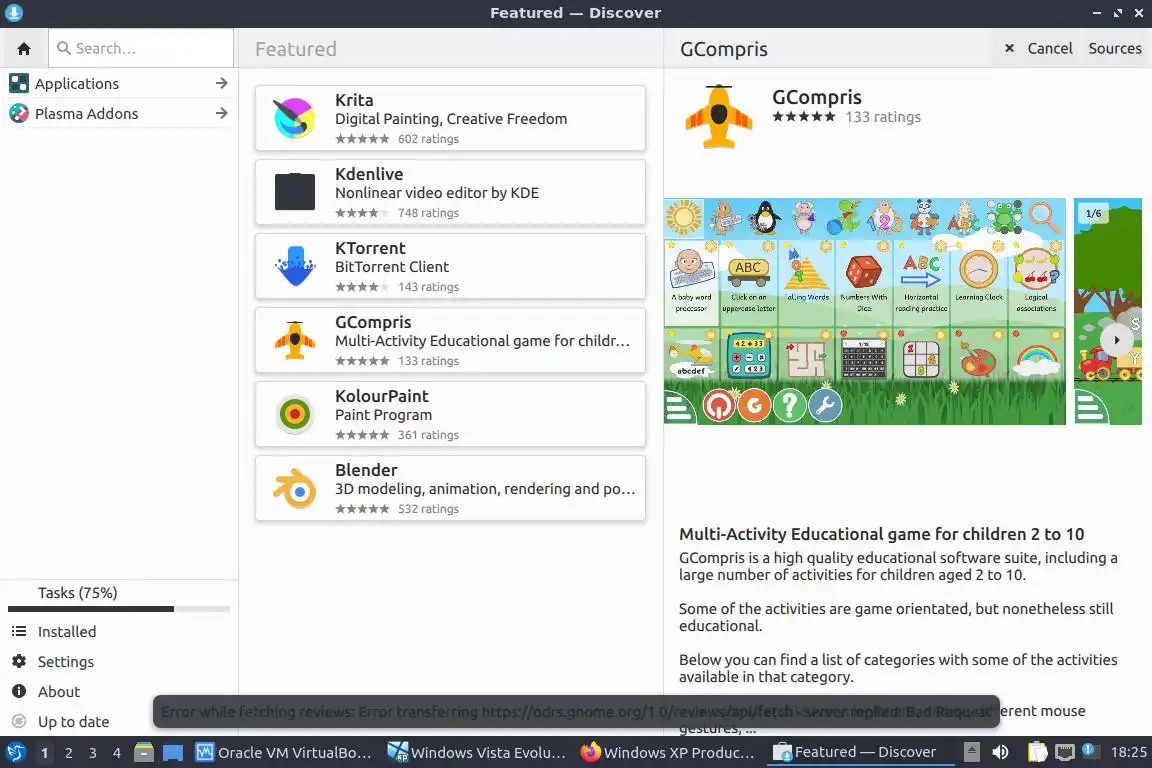The image size is (1152, 768).
Task: Click the GCompris airplane icon in list
Action: point(295,340)
